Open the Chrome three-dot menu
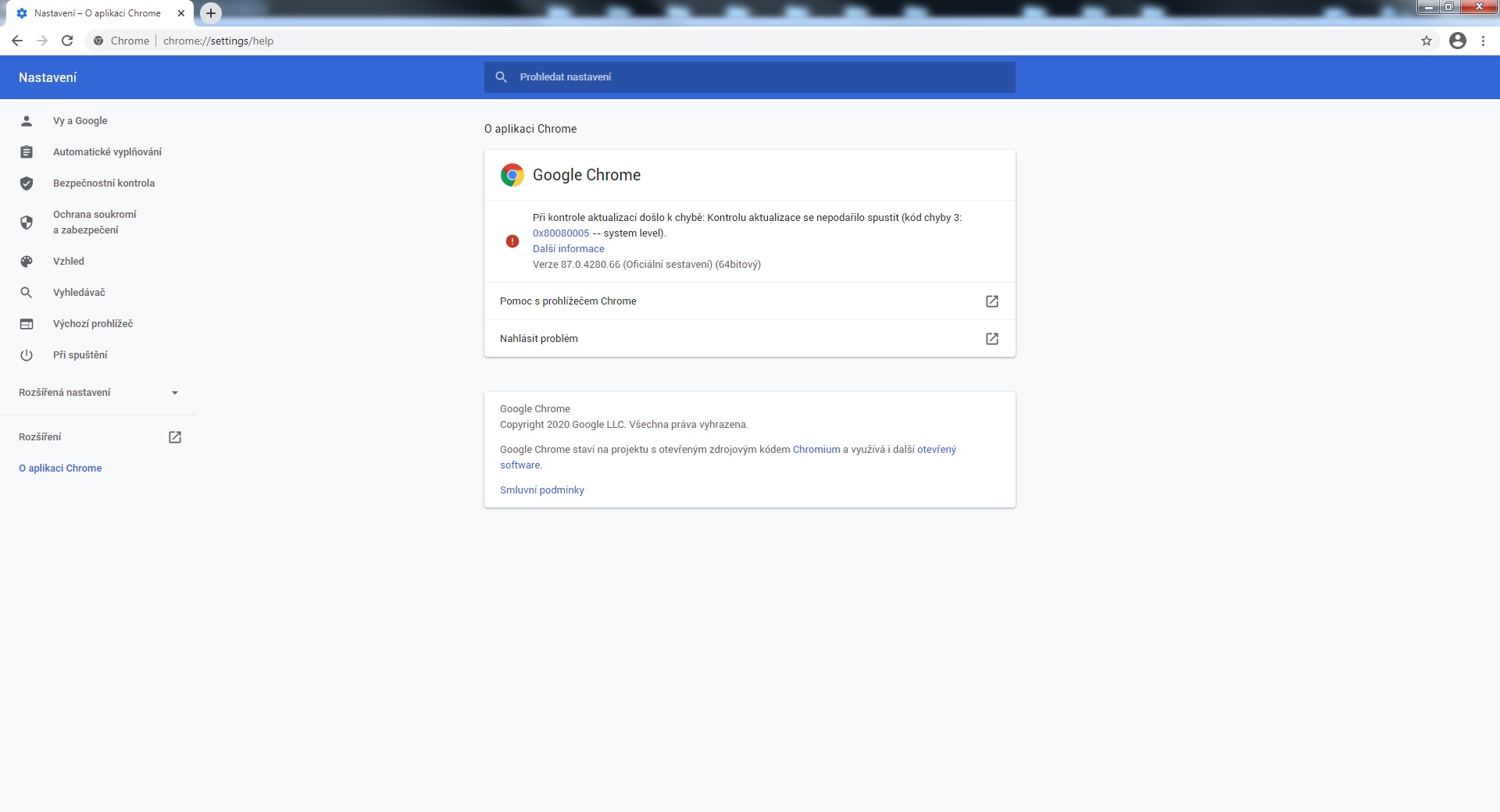1500x812 pixels. [x=1483, y=41]
